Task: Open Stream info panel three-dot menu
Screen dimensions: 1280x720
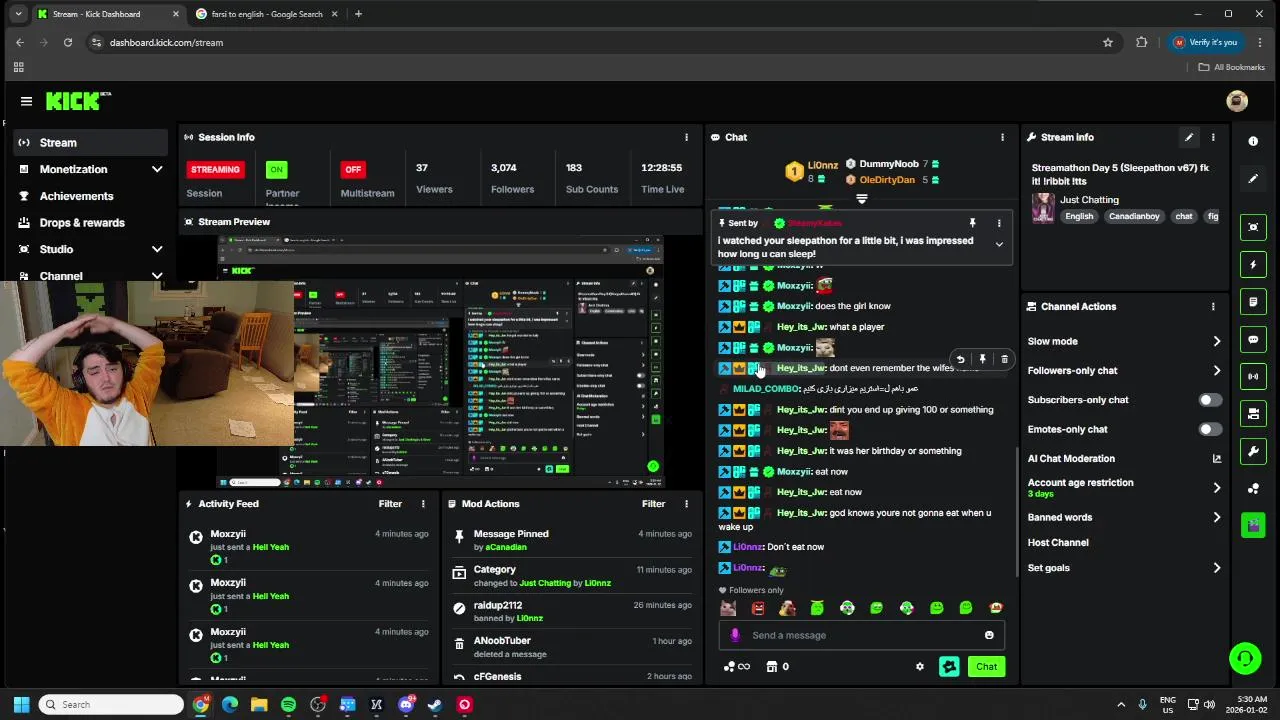Action: click(1213, 137)
